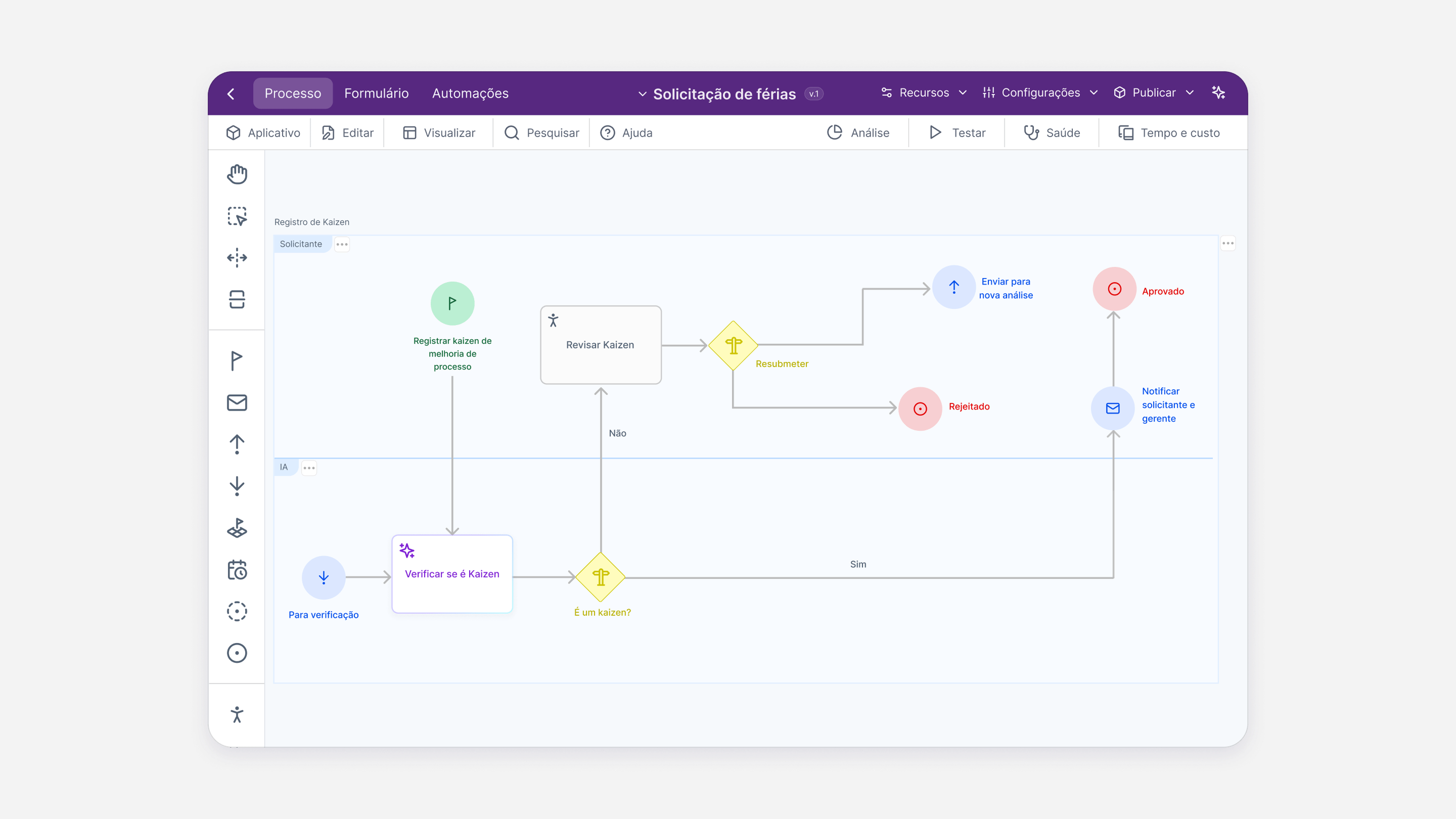Open the Aplicativo menu
The image size is (1456, 819).
pos(263,133)
